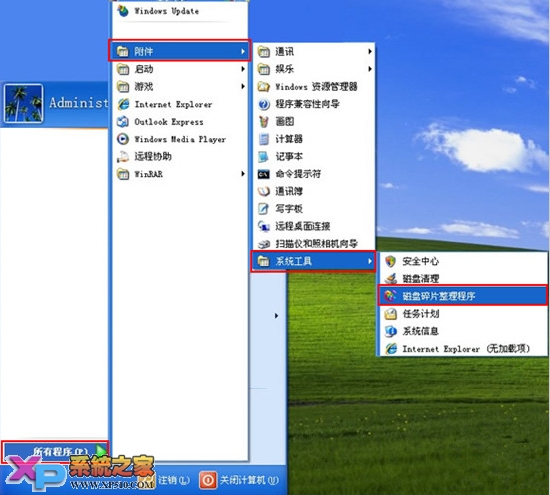Select the 系统工具 system tools menu item
Image resolution: width=550 pixels, height=495 pixels.
(x=313, y=261)
